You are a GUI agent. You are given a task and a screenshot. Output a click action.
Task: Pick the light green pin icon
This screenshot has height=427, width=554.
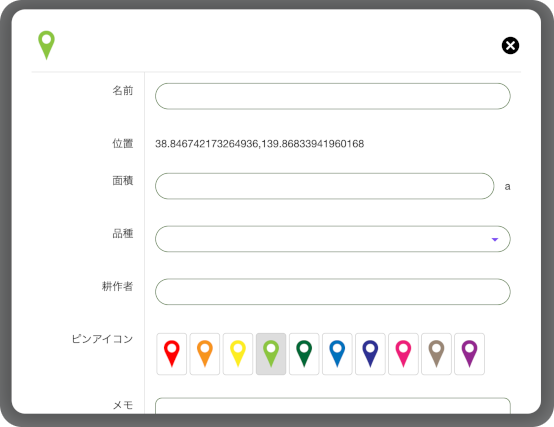click(271, 354)
